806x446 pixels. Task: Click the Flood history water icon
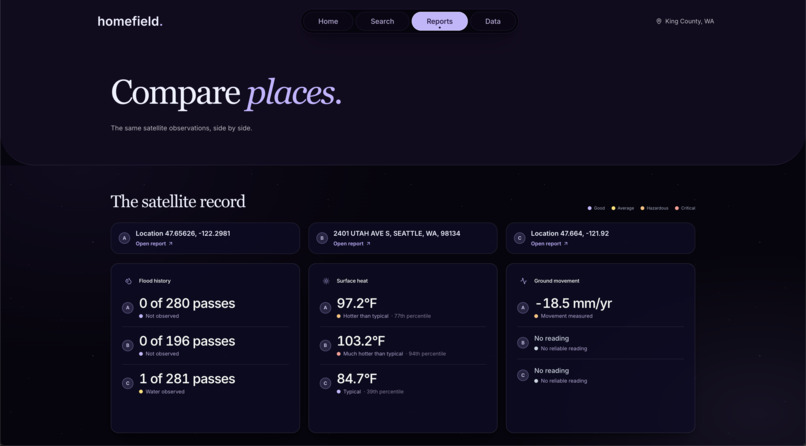coord(129,281)
